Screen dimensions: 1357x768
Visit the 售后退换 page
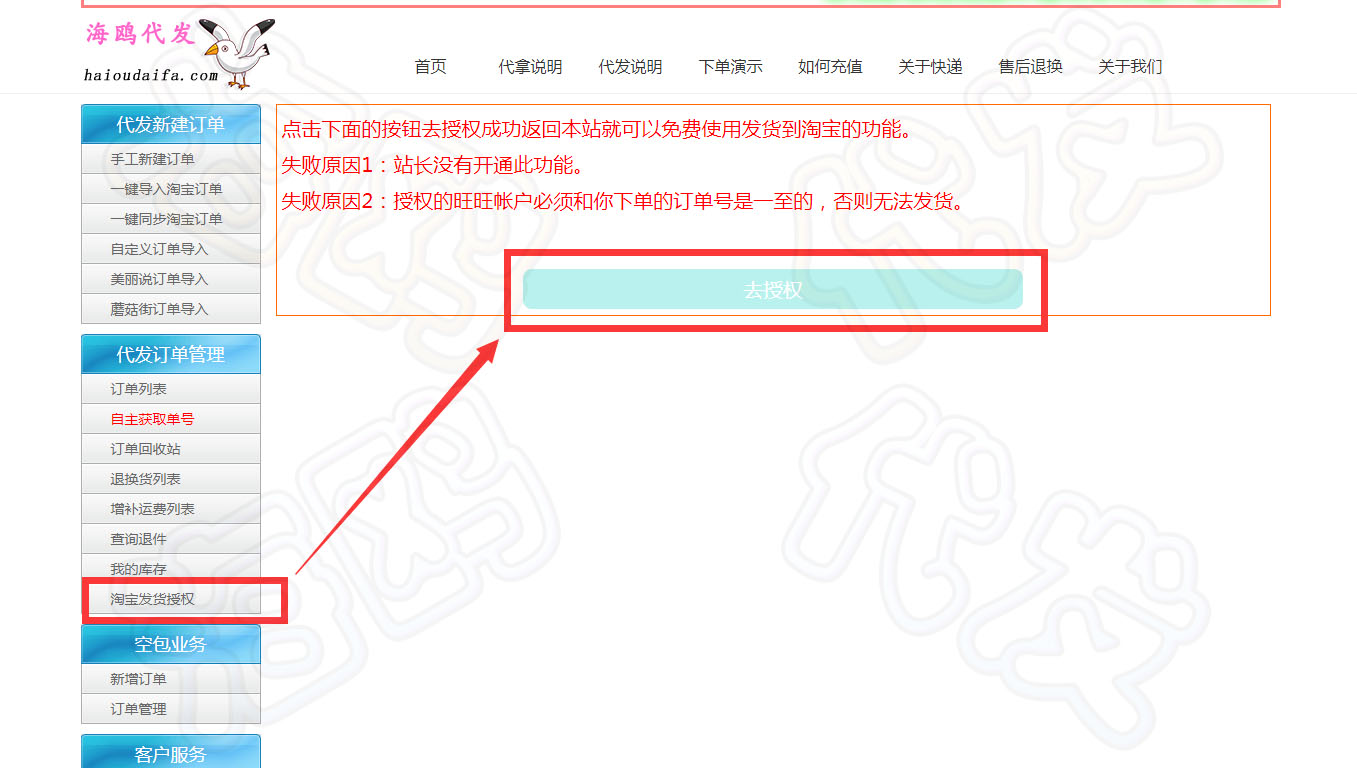click(x=1030, y=67)
